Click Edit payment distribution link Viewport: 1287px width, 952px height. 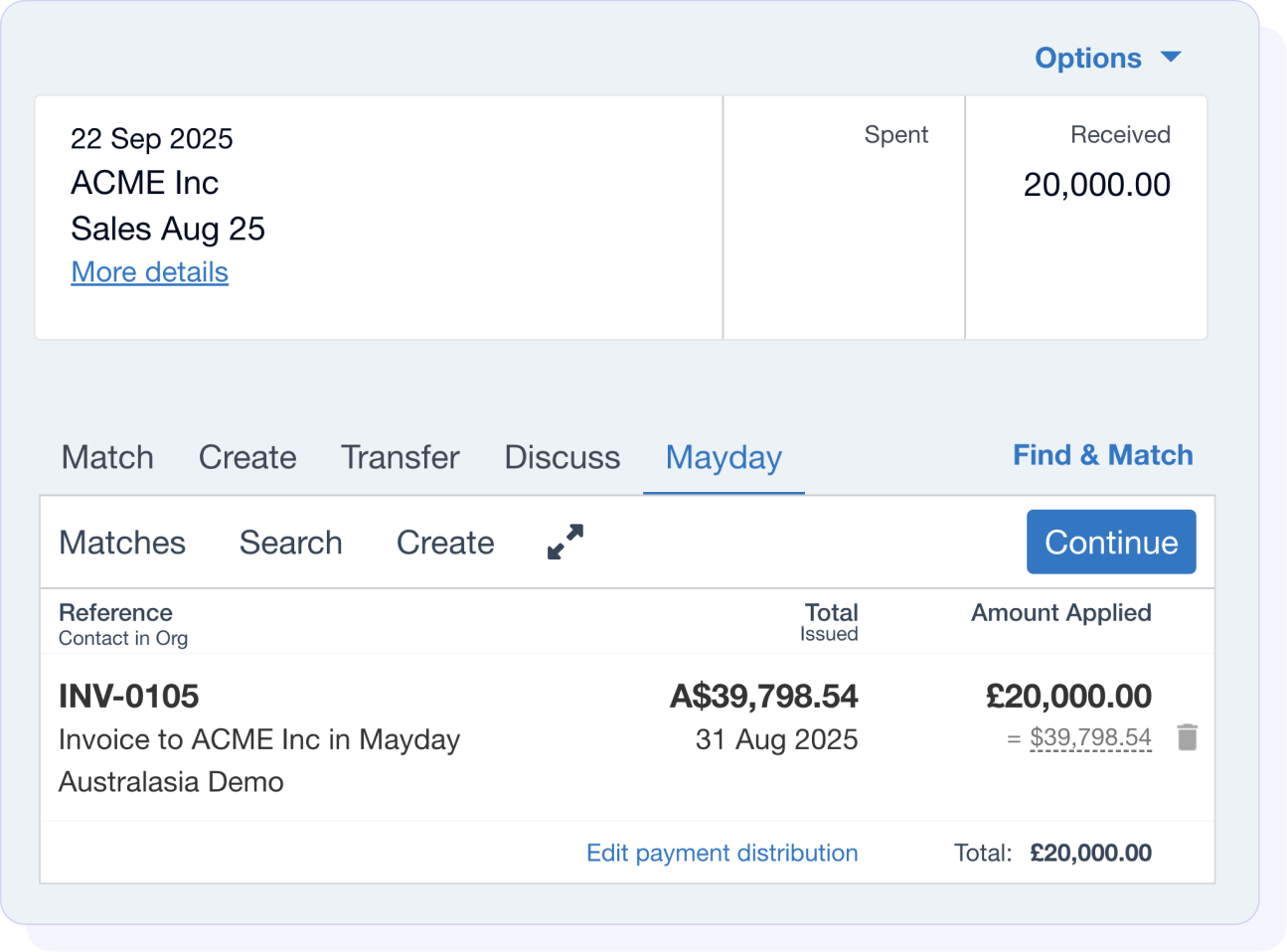tap(723, 853)
